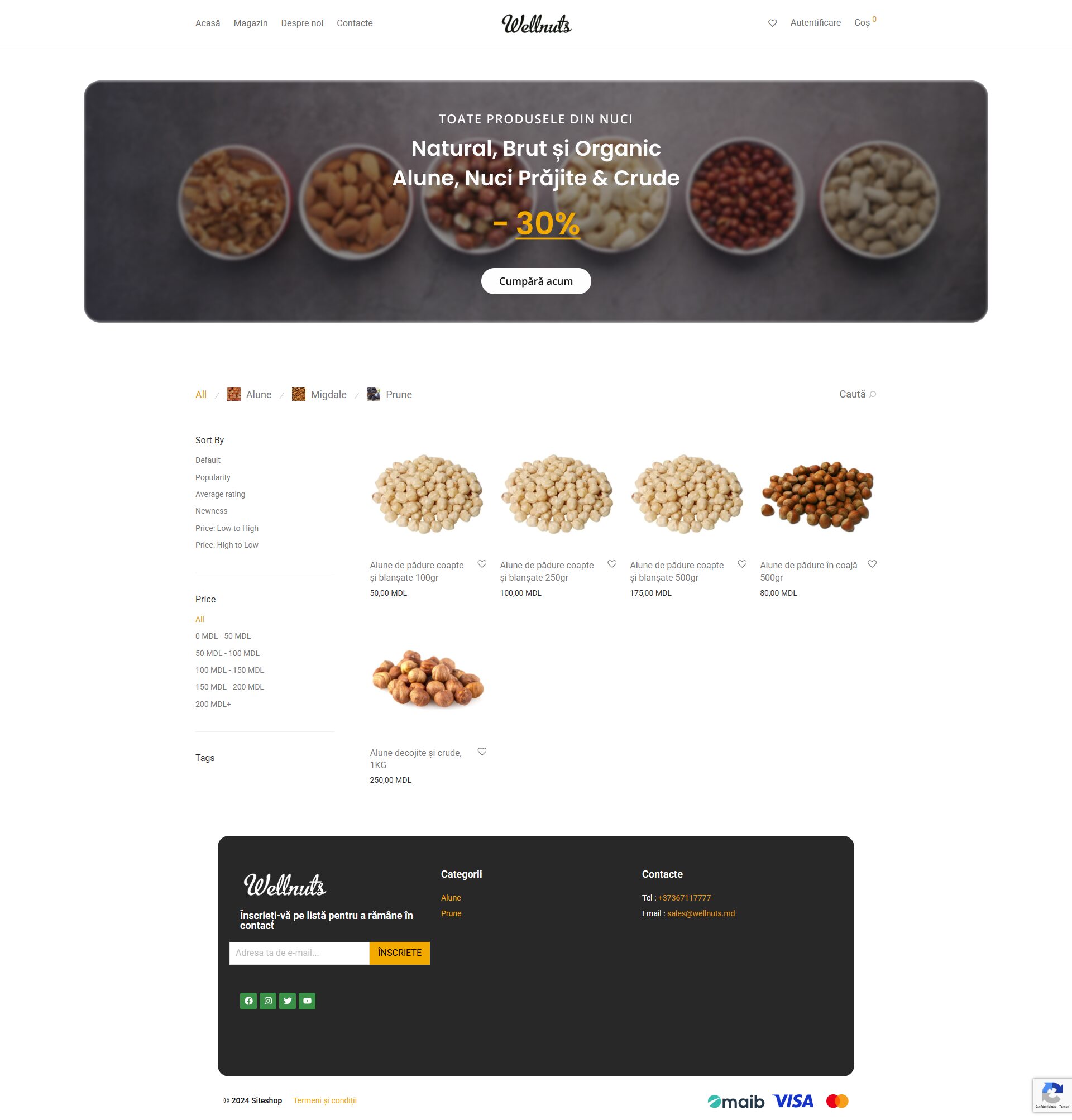Click the ÎNSCRIETE subscribe button
Viewport: 1072px width, 1120px height.
click(x=399, y=953)
